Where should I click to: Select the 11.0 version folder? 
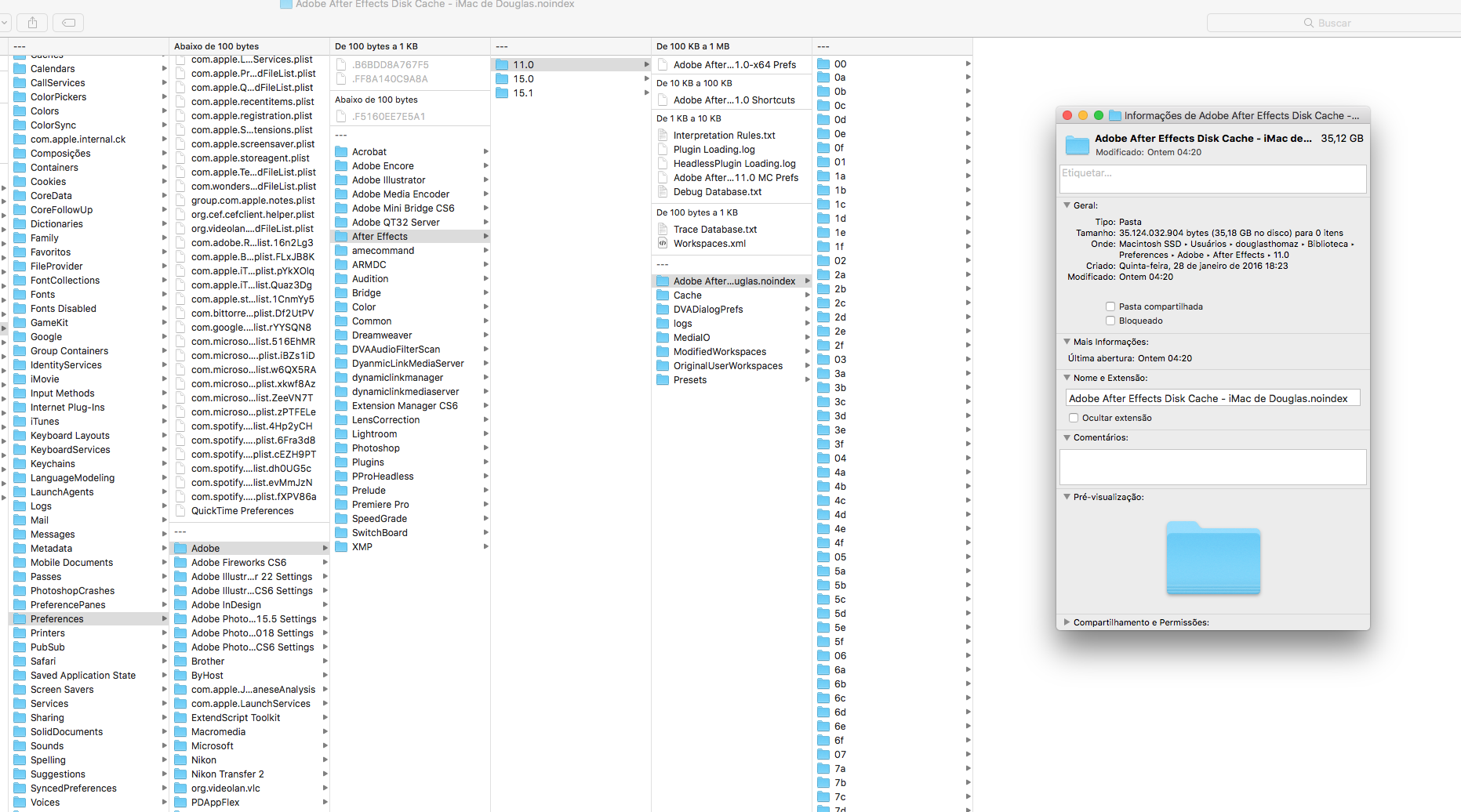pyautogui.click(x=570, y=65)
